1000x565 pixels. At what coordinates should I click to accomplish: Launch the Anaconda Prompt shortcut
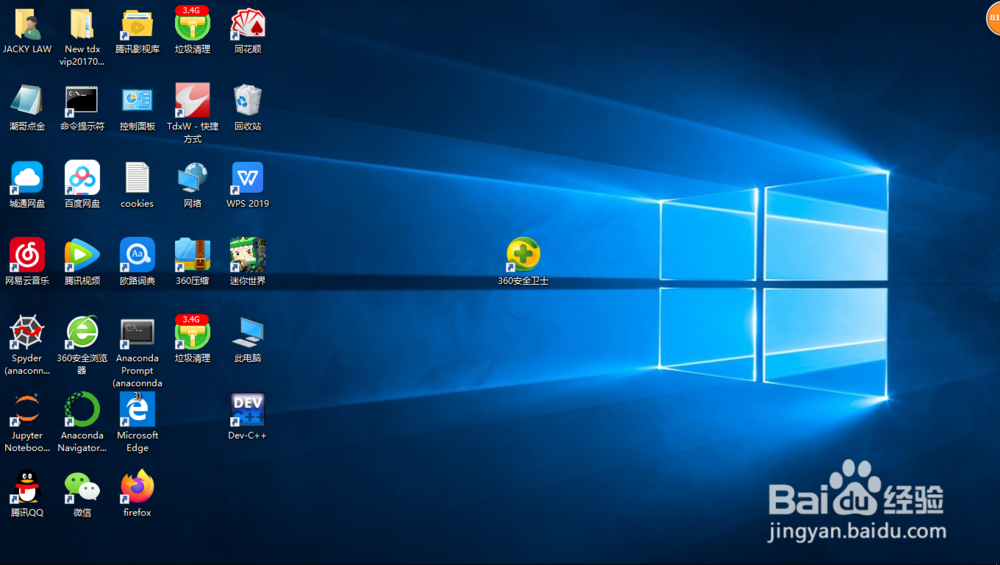(137, 334)
